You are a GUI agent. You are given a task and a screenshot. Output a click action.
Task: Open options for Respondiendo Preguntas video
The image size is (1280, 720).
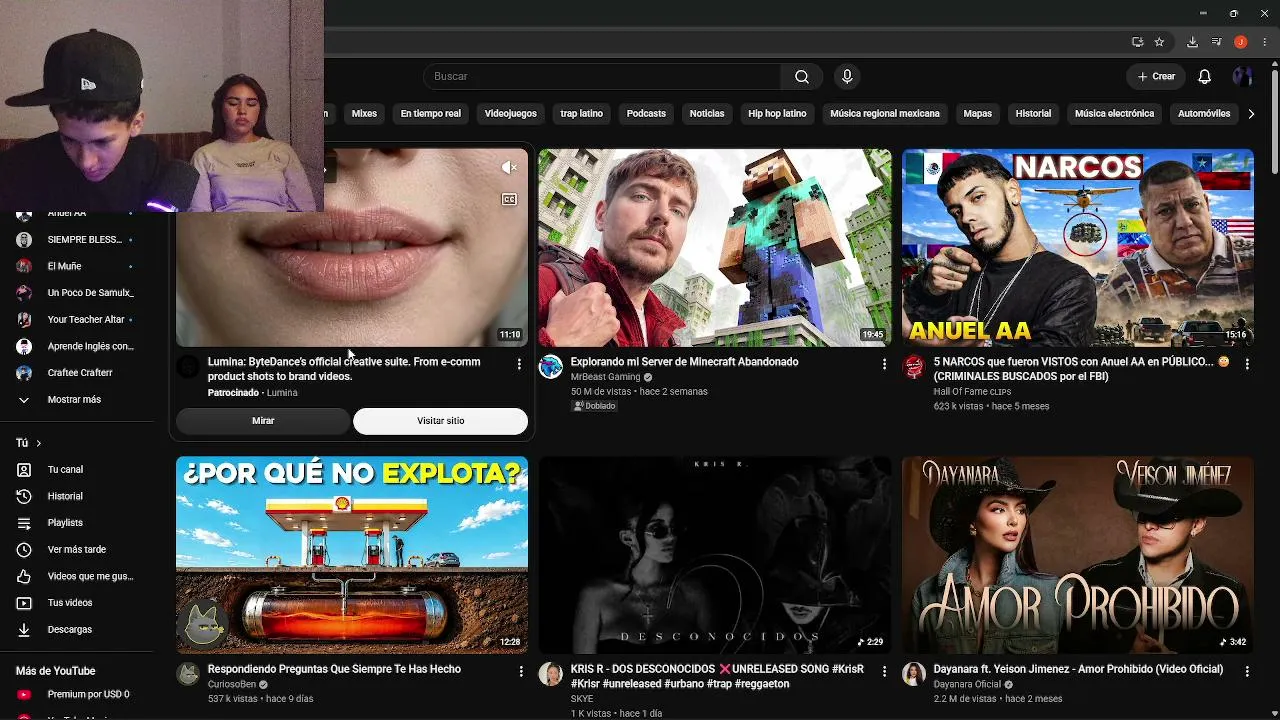tap(521, 672)
